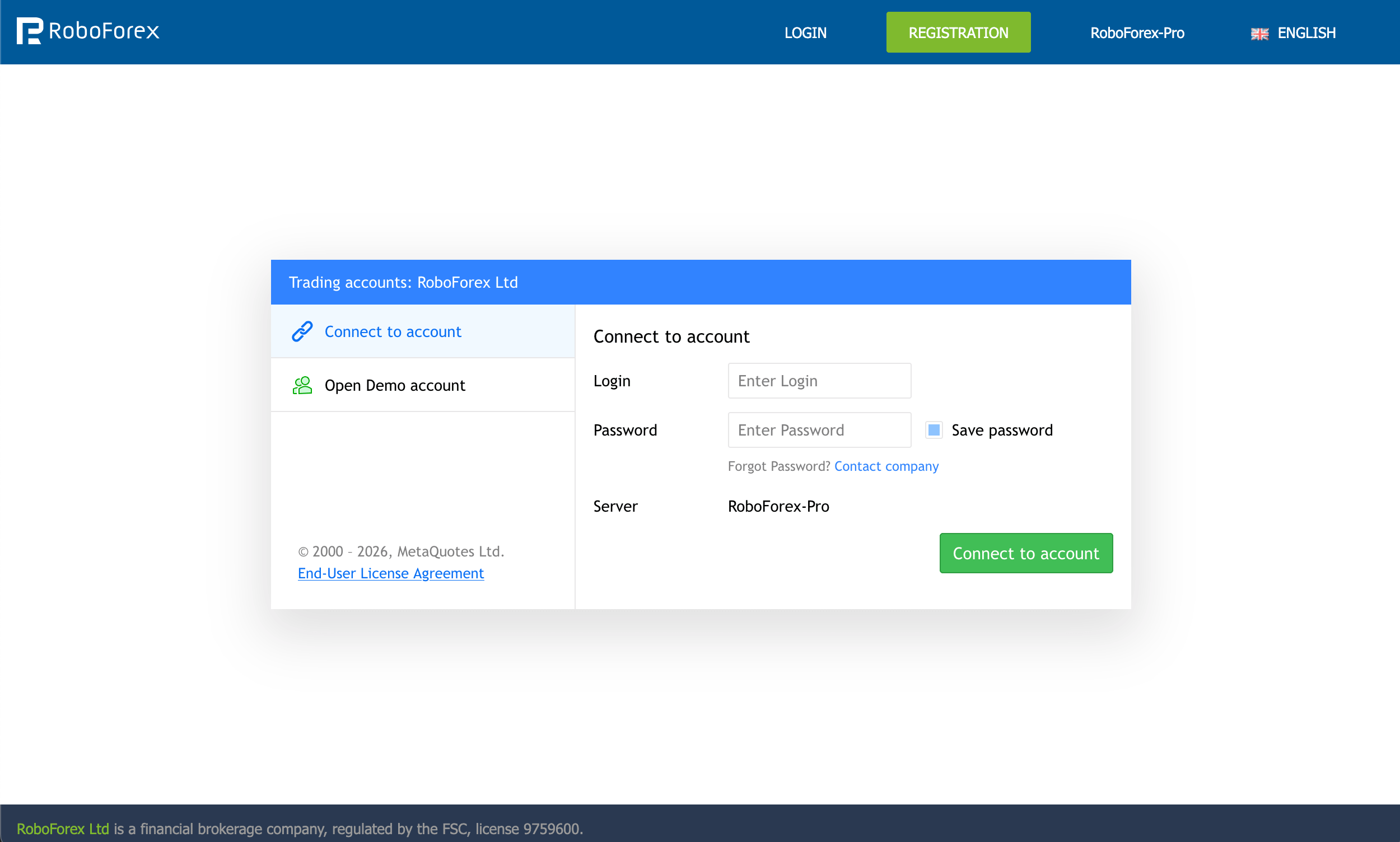Click the Password field label
The width and height of the screenshot is (1400, 842).
625,430
